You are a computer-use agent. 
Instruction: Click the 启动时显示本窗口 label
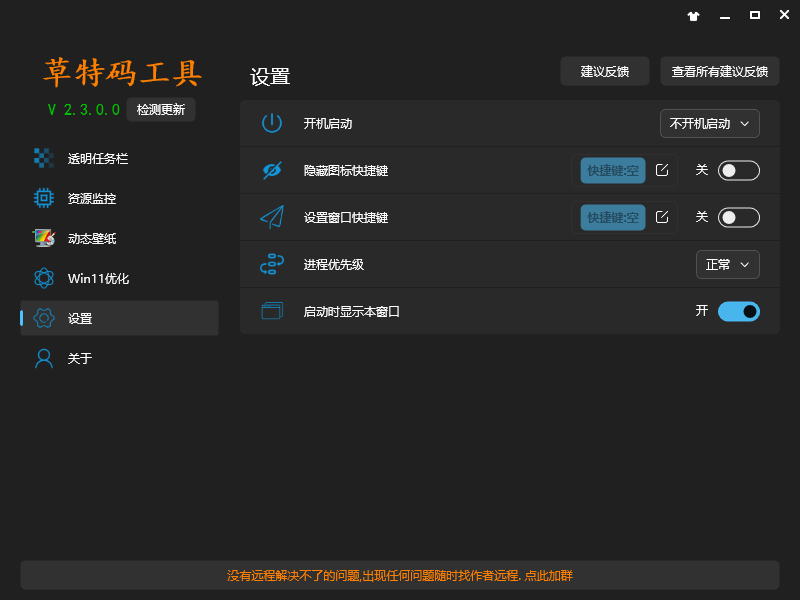pos(352,311)
